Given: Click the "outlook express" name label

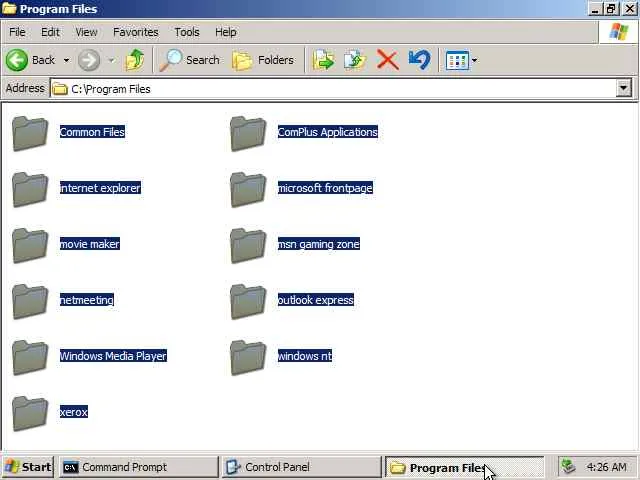Looking at the screenshot, I should click(316, 300).
